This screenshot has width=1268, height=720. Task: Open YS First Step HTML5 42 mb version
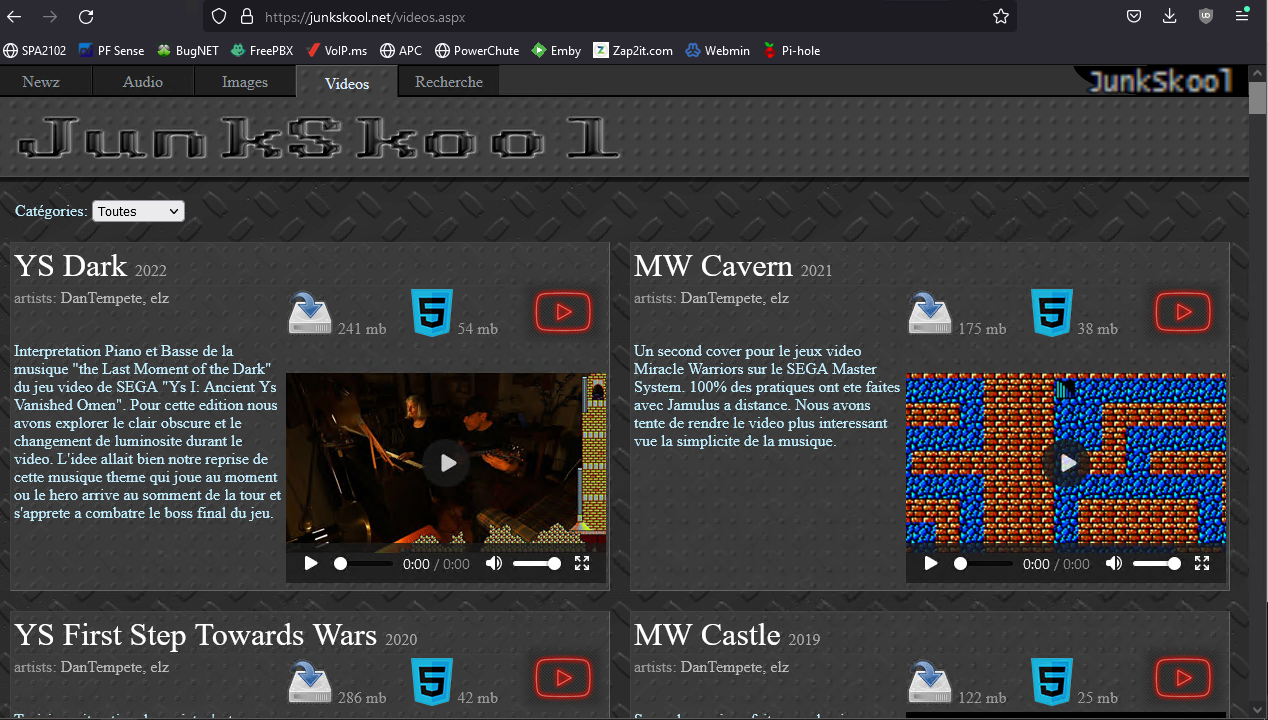click(x=432, y=681)
